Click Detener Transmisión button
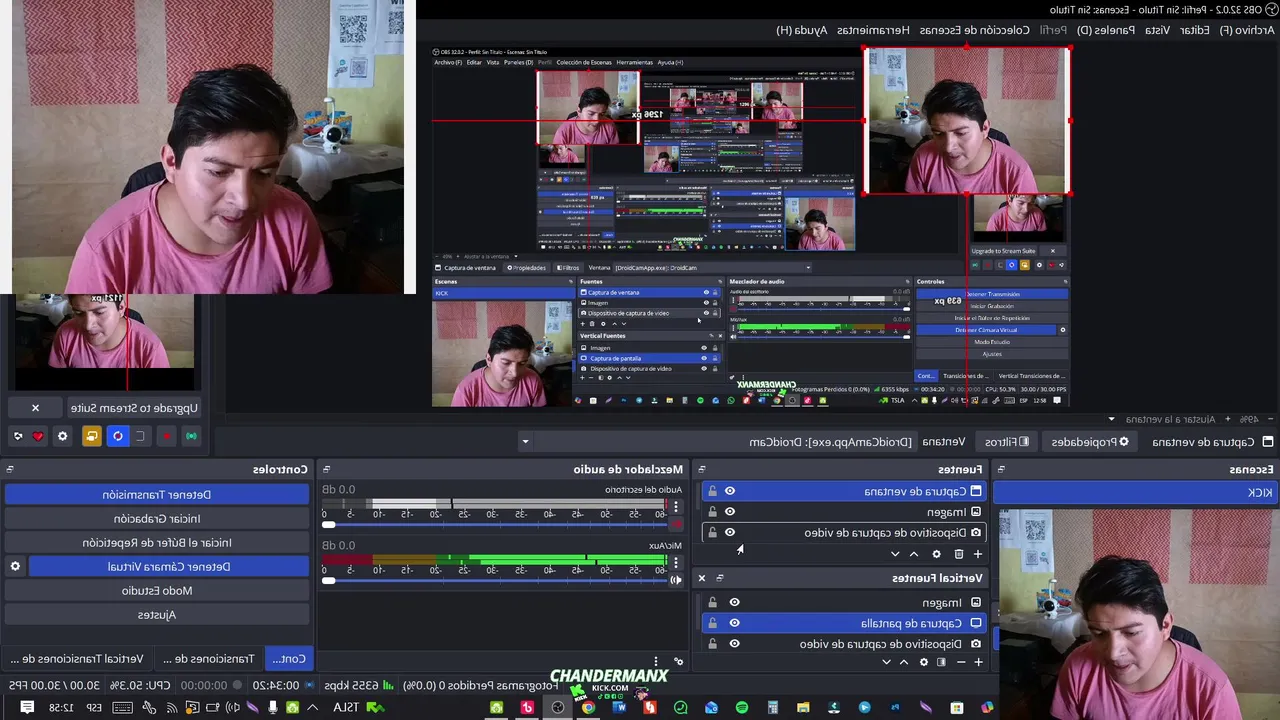The image size is (1280, 720). coord(157,494)
